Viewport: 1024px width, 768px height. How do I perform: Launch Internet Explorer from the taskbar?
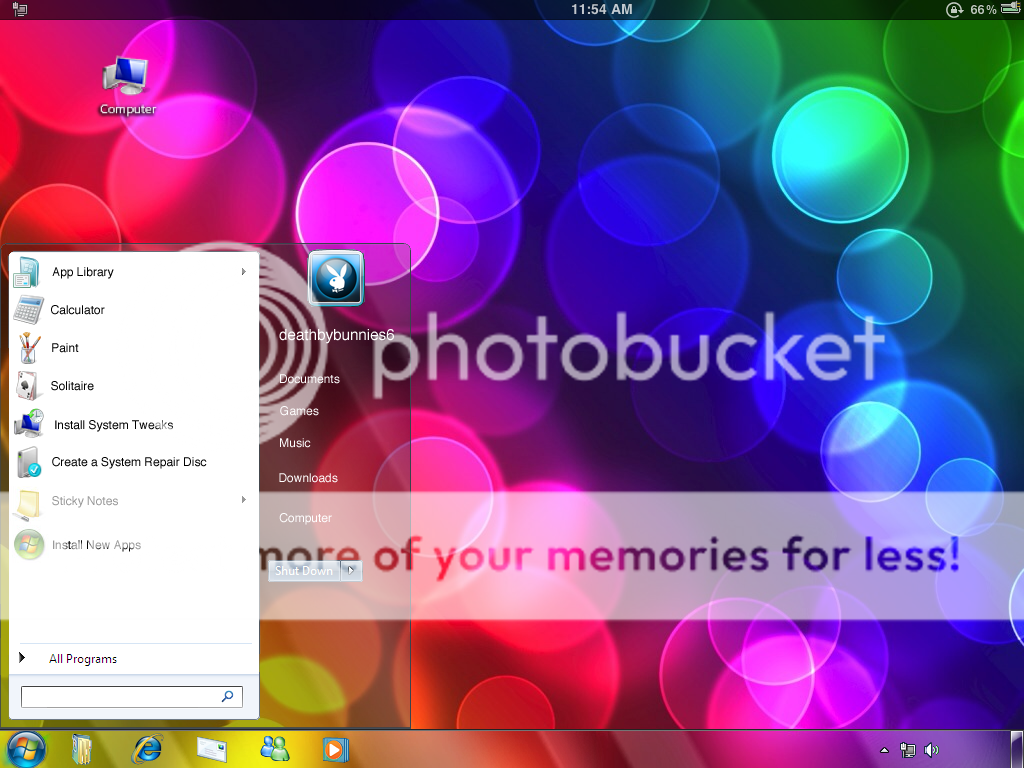pyautogui.click(x=146, y=749)
